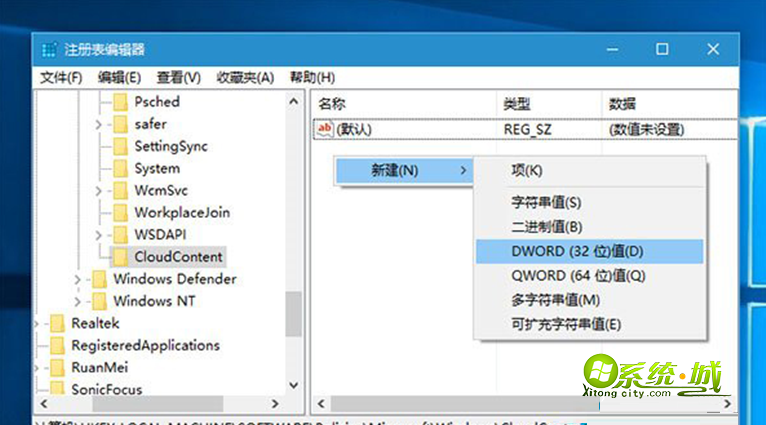The width and height of the screenshot is (766, 425).
Task: Click tree pane scroll up arrow
Action: point(294,102)
